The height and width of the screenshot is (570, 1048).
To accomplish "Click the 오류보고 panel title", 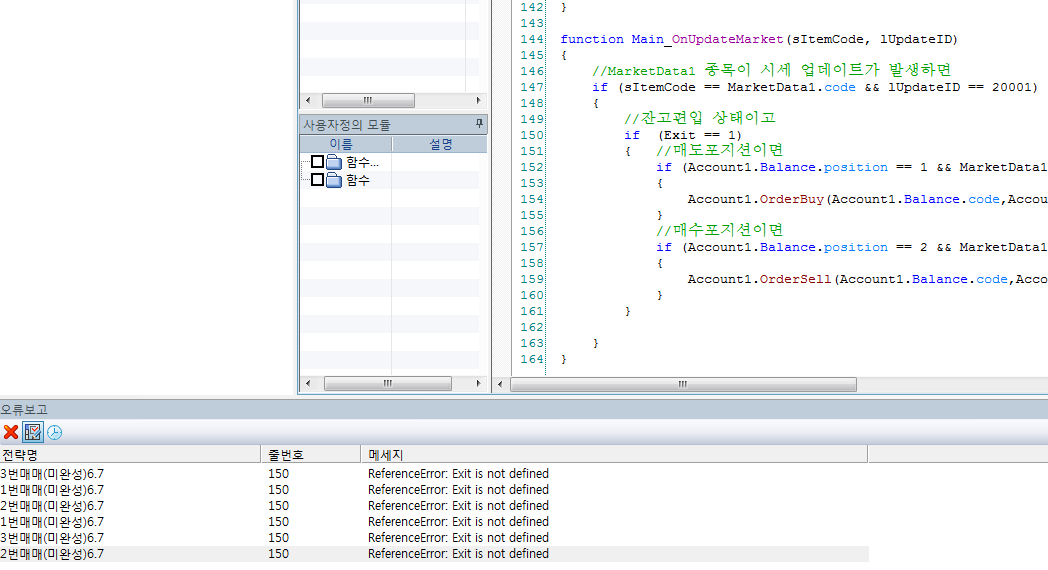I will 24,410.
